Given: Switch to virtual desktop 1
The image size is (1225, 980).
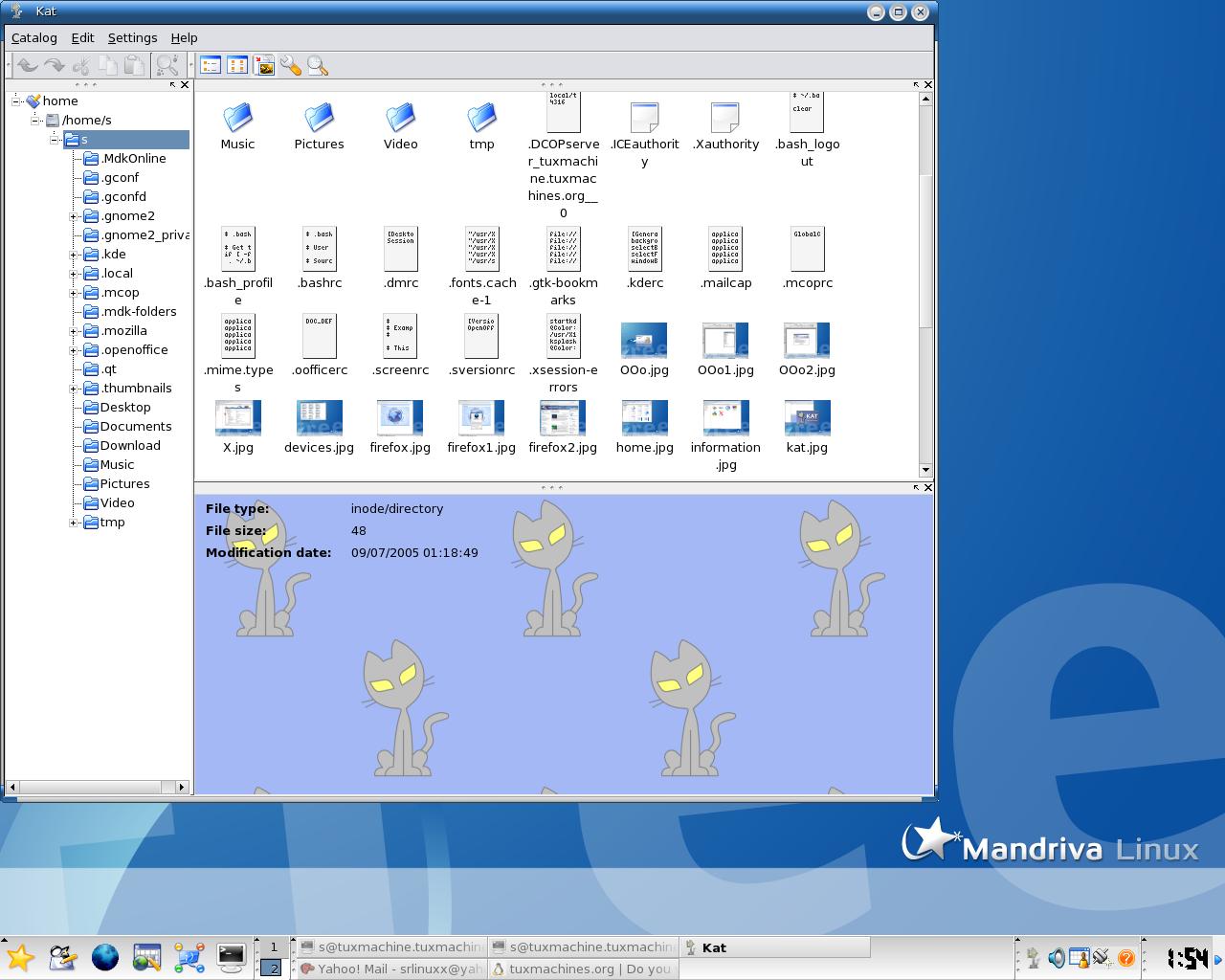Looking at the screenshot, I should (x=273, y=947).
